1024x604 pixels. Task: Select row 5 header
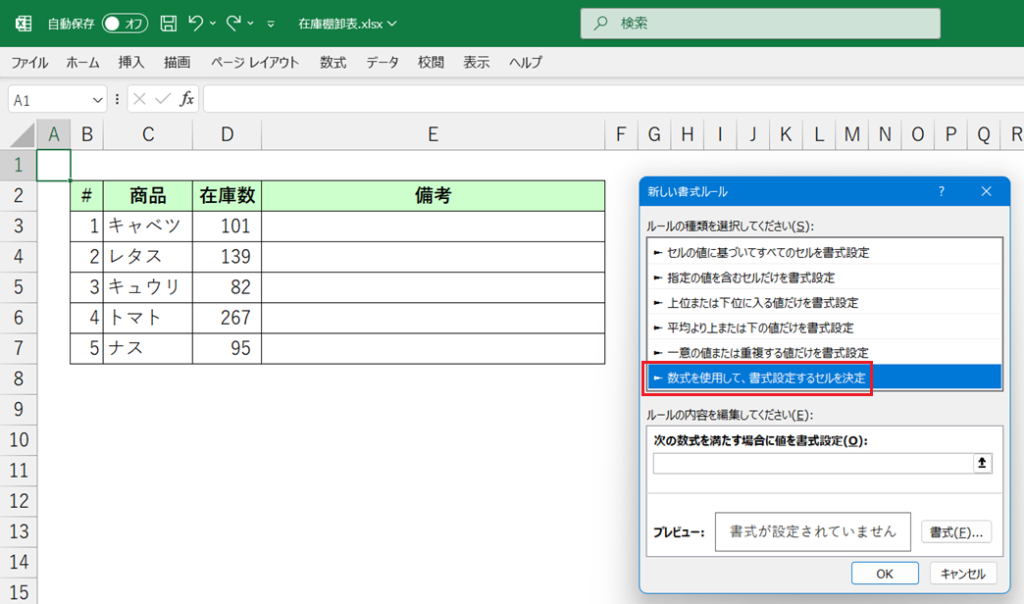pyautogui.click(x=18, y=287)
